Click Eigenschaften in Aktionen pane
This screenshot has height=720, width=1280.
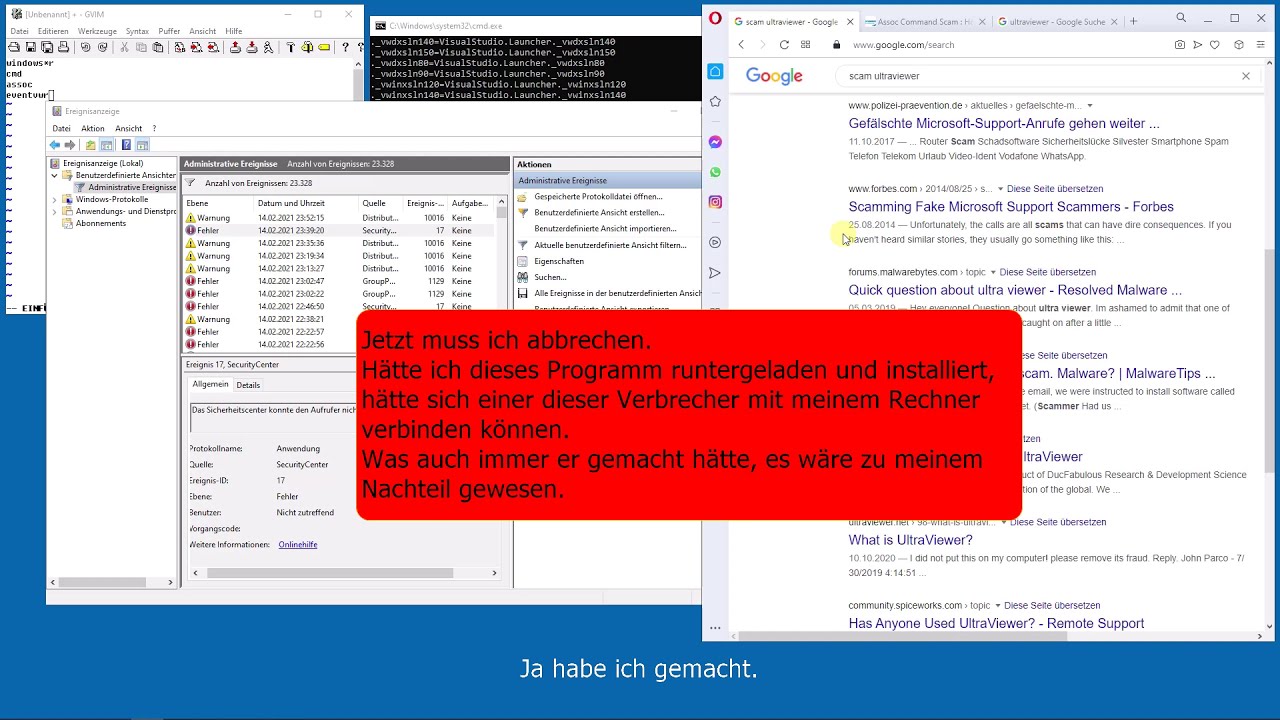(x=559, y=261)
